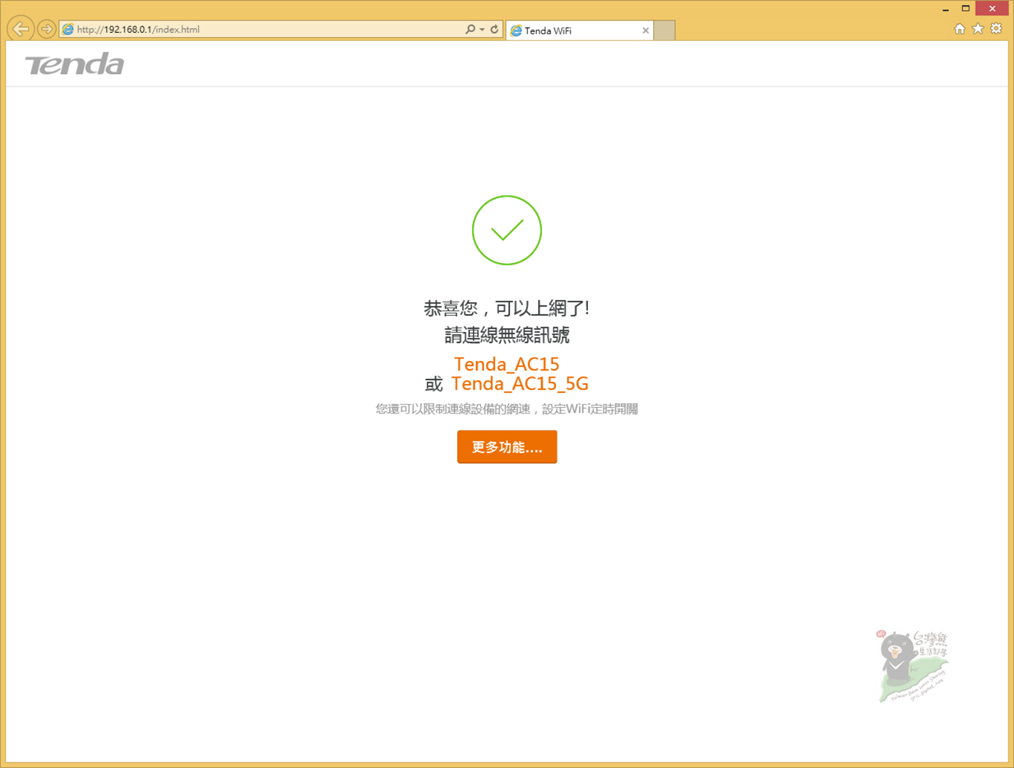Click the browser Forward arrow button
This screenshot has height=768, width=1014.
pos(46,29)
